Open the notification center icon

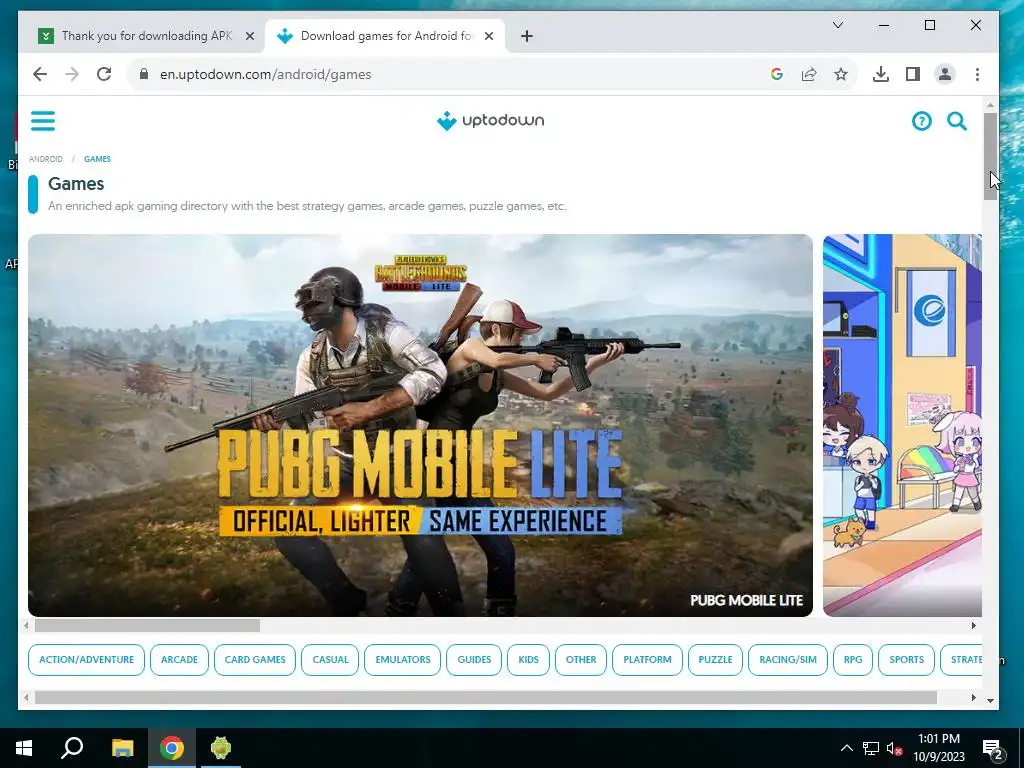(x=993, y=748)
